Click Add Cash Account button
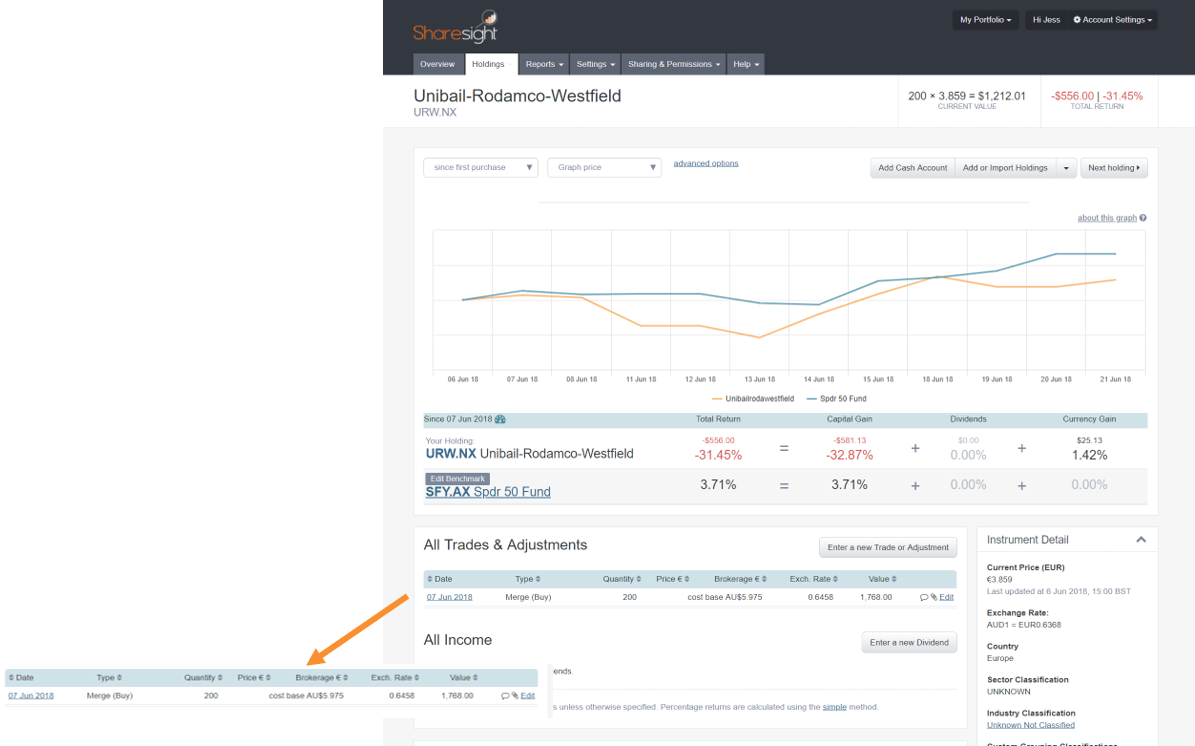Screen dimensions: 1195x746 [x=912, y=168]
